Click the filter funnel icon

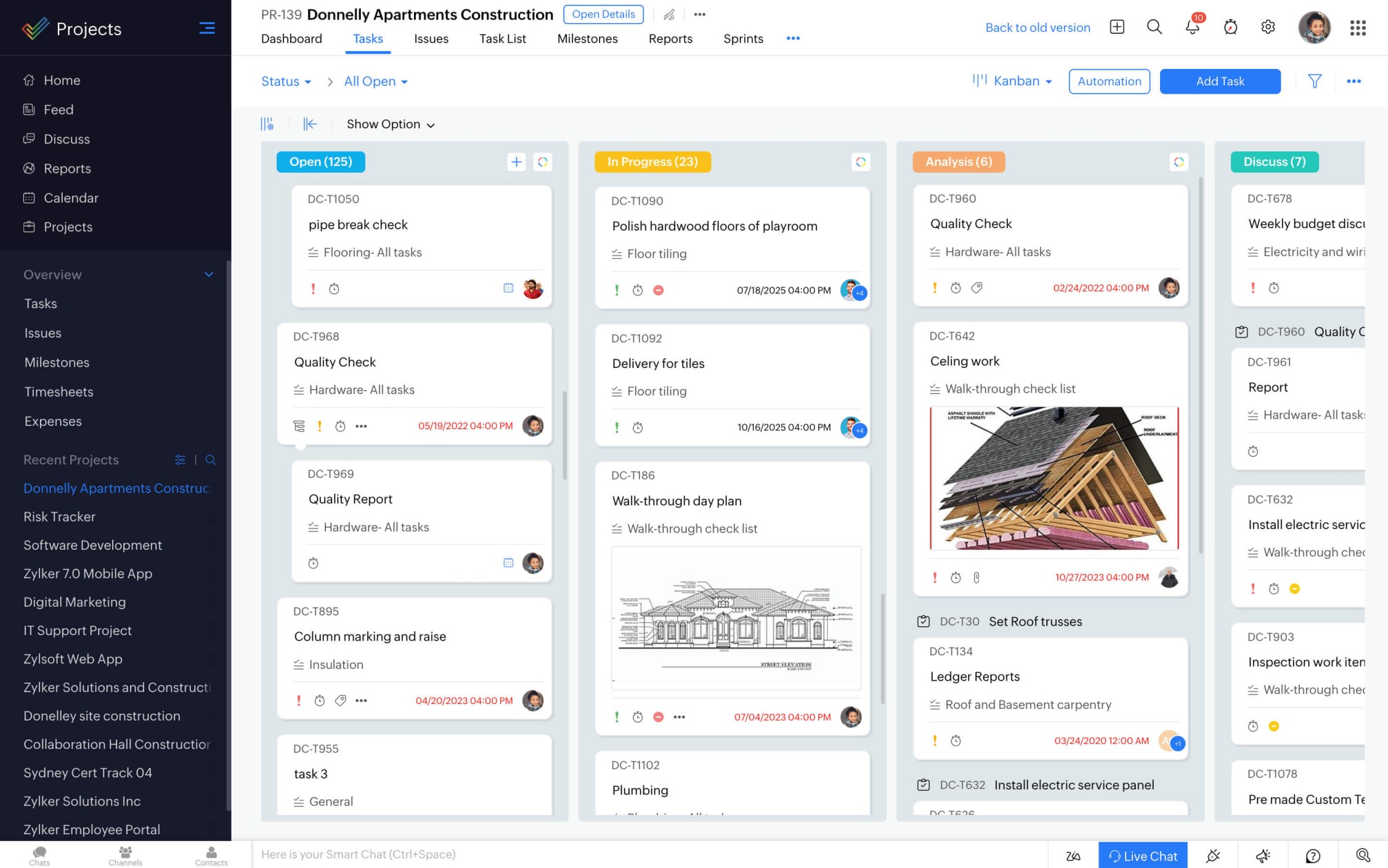point(1314,81)
